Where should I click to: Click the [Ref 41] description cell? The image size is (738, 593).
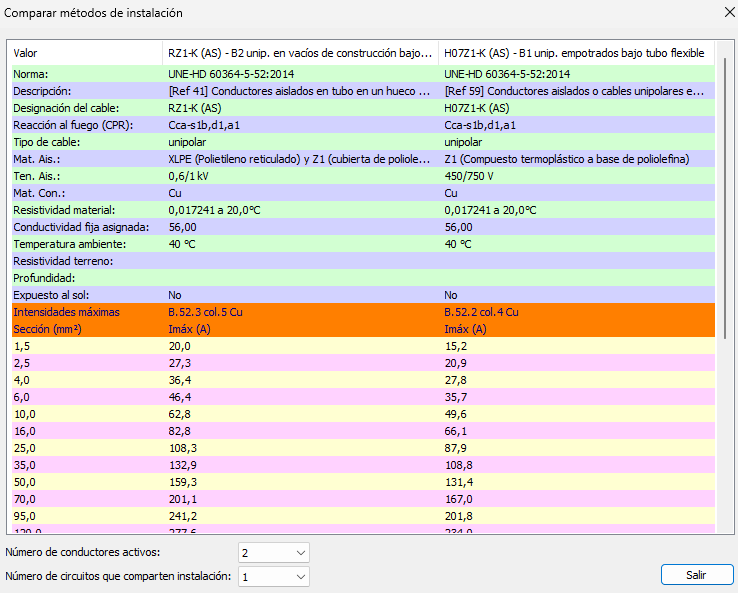[300, 91]
